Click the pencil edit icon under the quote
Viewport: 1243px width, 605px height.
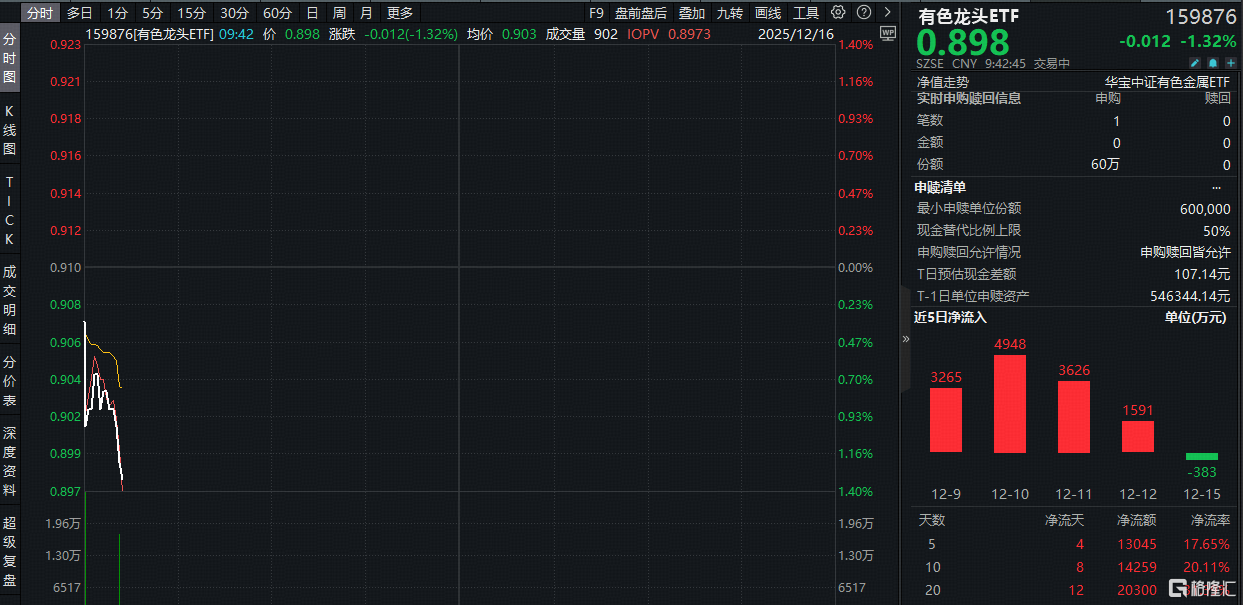(1193, 62)
